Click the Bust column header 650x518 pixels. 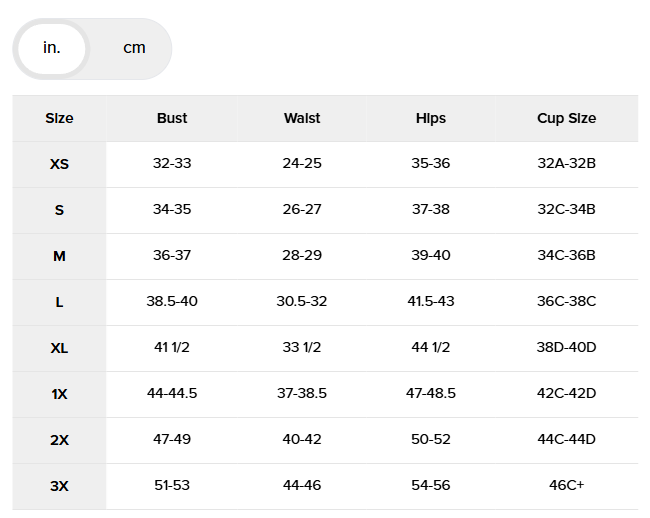pyautogui.click(x=172, y=118)
